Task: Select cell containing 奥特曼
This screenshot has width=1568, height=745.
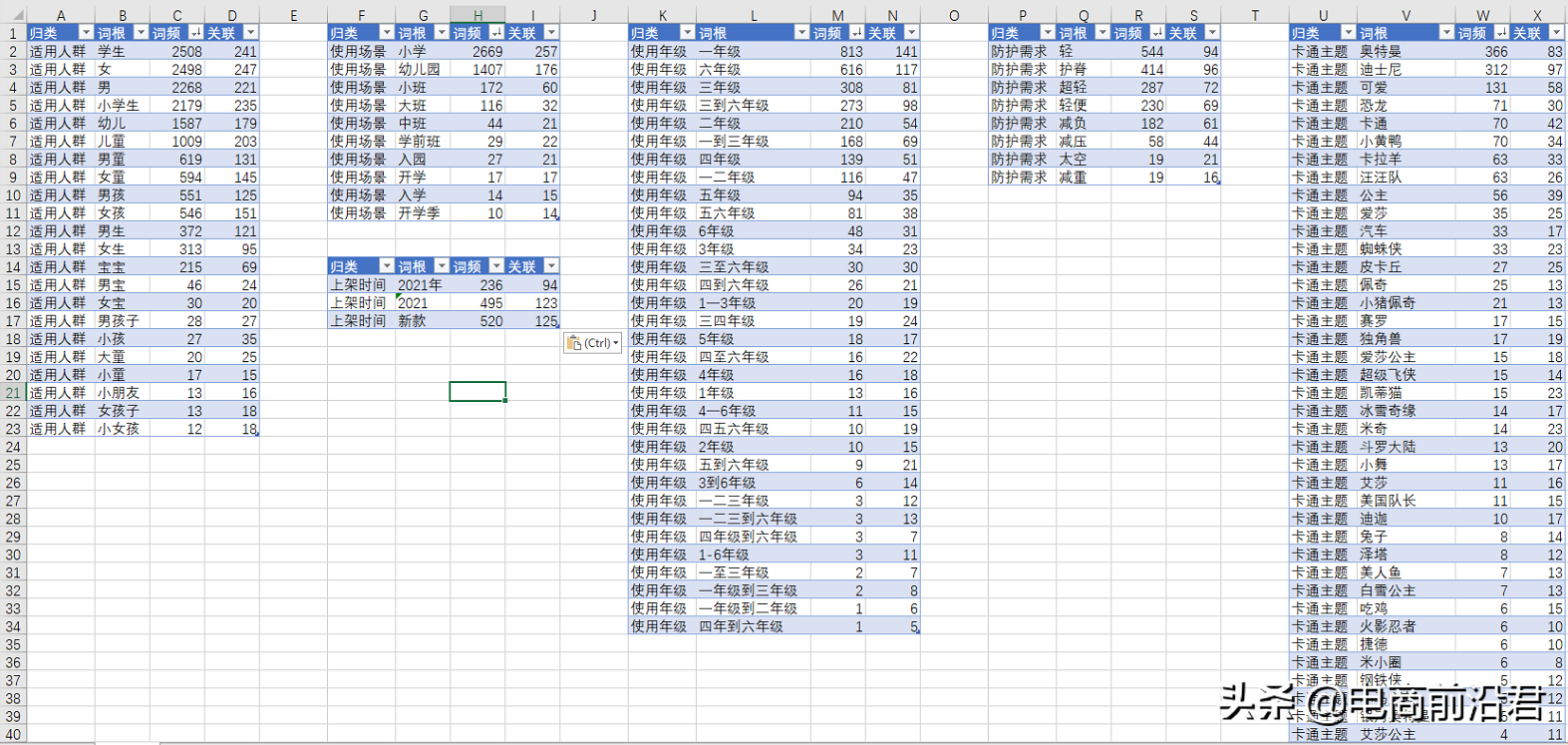Action: coord(1407,51)
